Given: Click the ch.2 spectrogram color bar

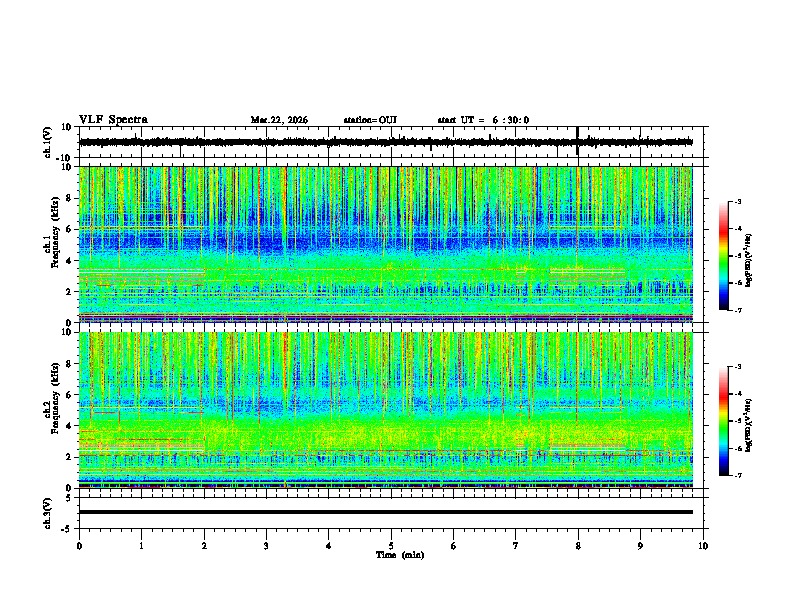Looking at the screenshot, I should pos(724,421).
